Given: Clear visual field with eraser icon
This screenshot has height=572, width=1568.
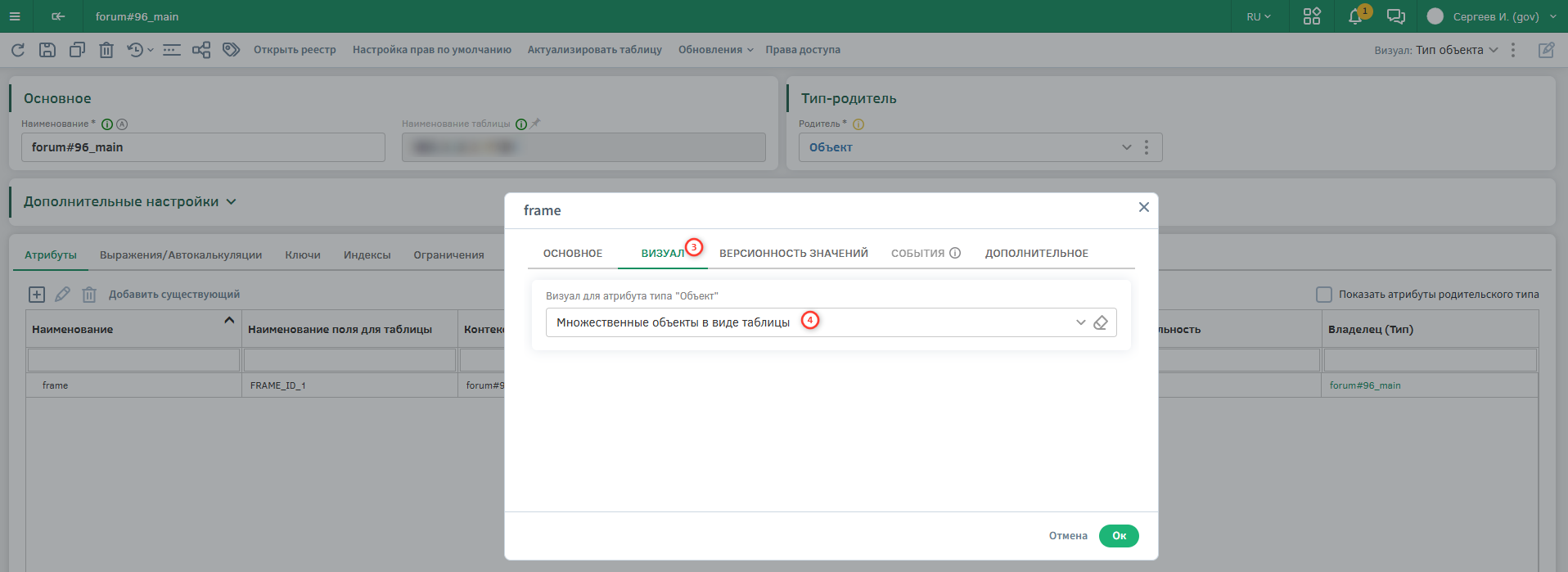Looking at the screenshot, I should click(1101, 322).
